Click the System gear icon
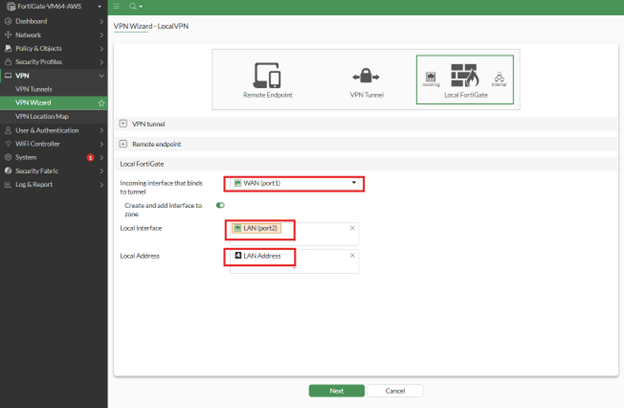Image resolution: width=624 pixels, height=408 pixels. tap(8, 157)
